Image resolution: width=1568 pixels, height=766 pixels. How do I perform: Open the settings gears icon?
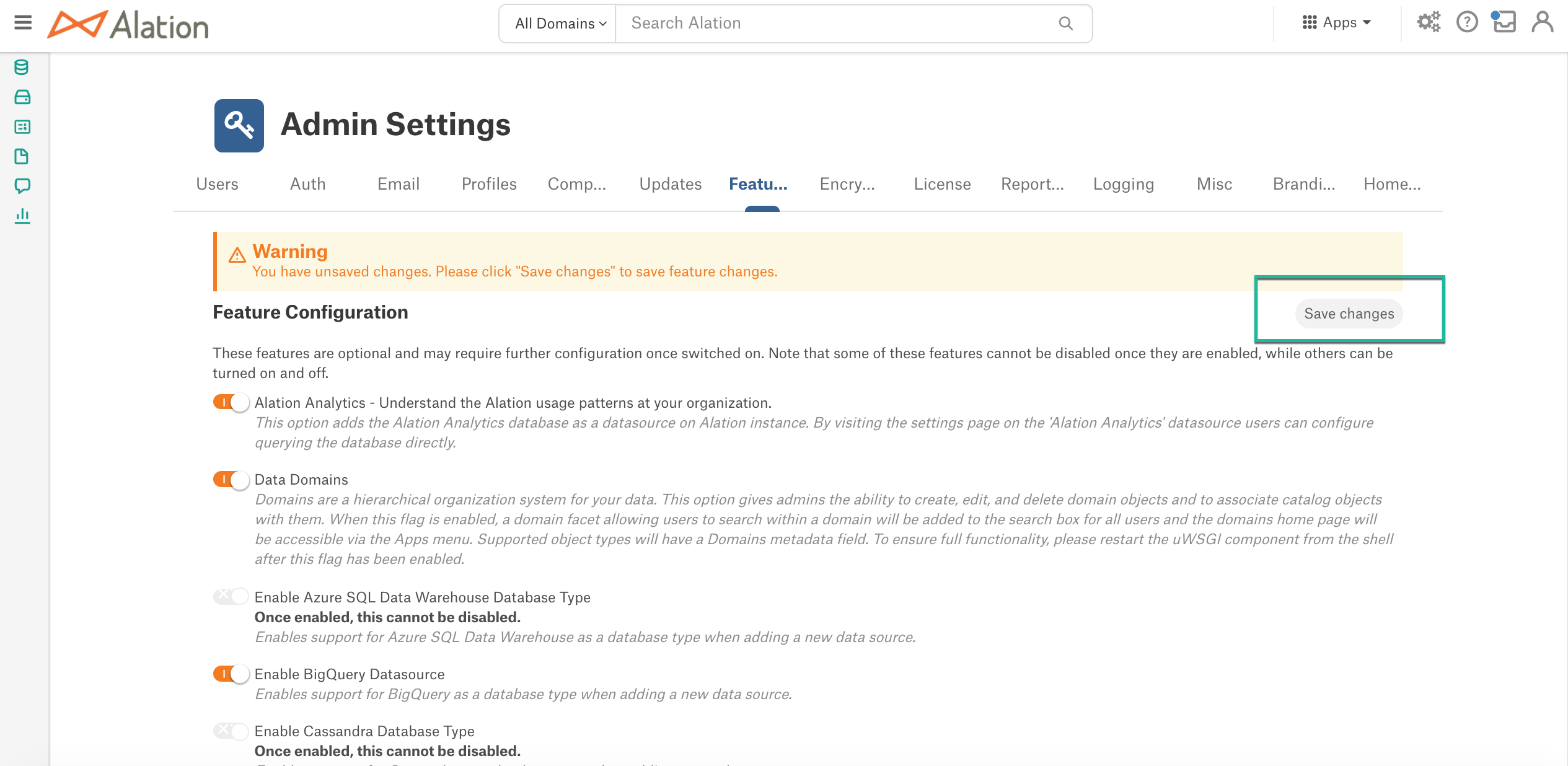[1429, 22]
